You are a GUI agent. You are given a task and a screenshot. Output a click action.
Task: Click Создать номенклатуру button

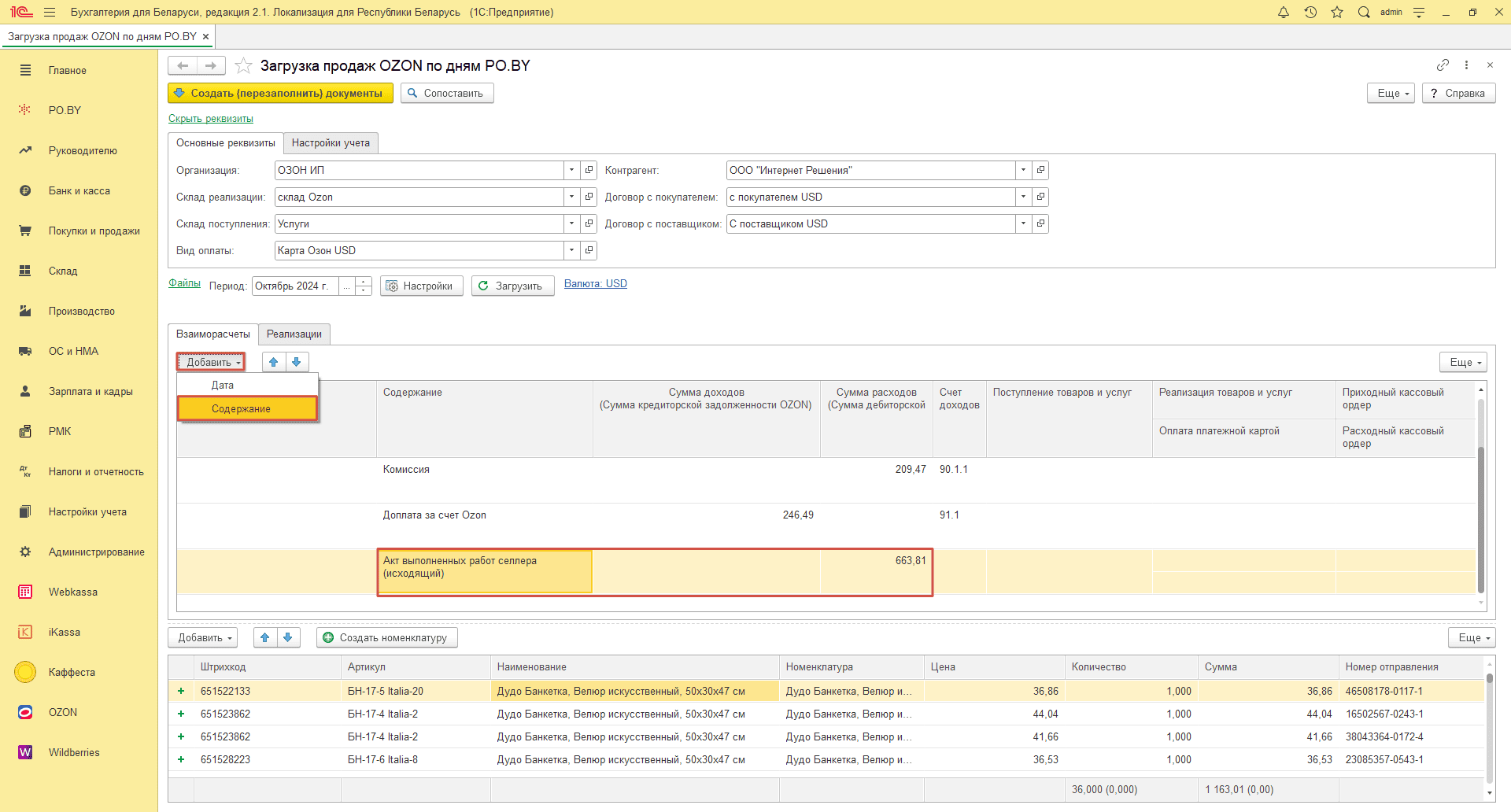click(386, 637)
